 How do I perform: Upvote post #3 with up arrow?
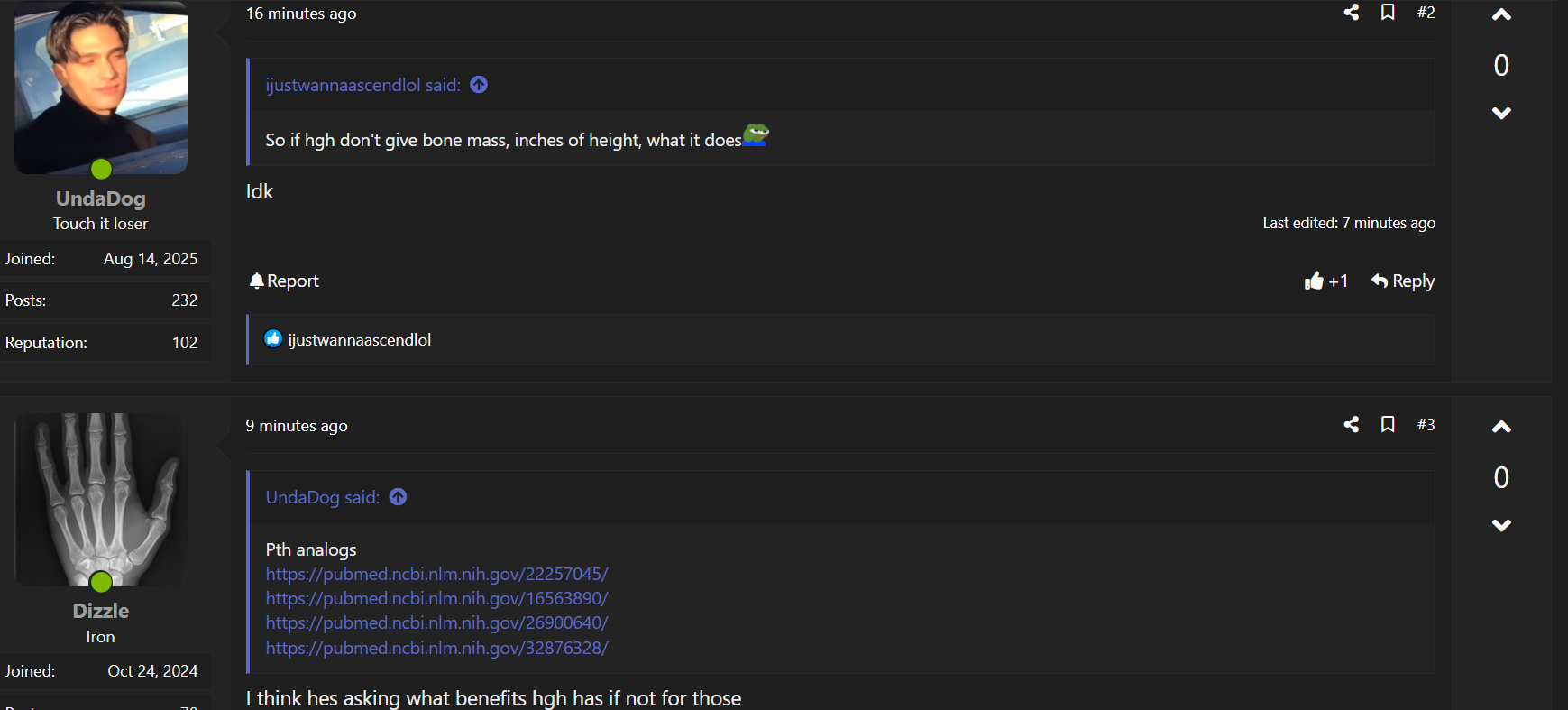click(x=1501, y=427)
